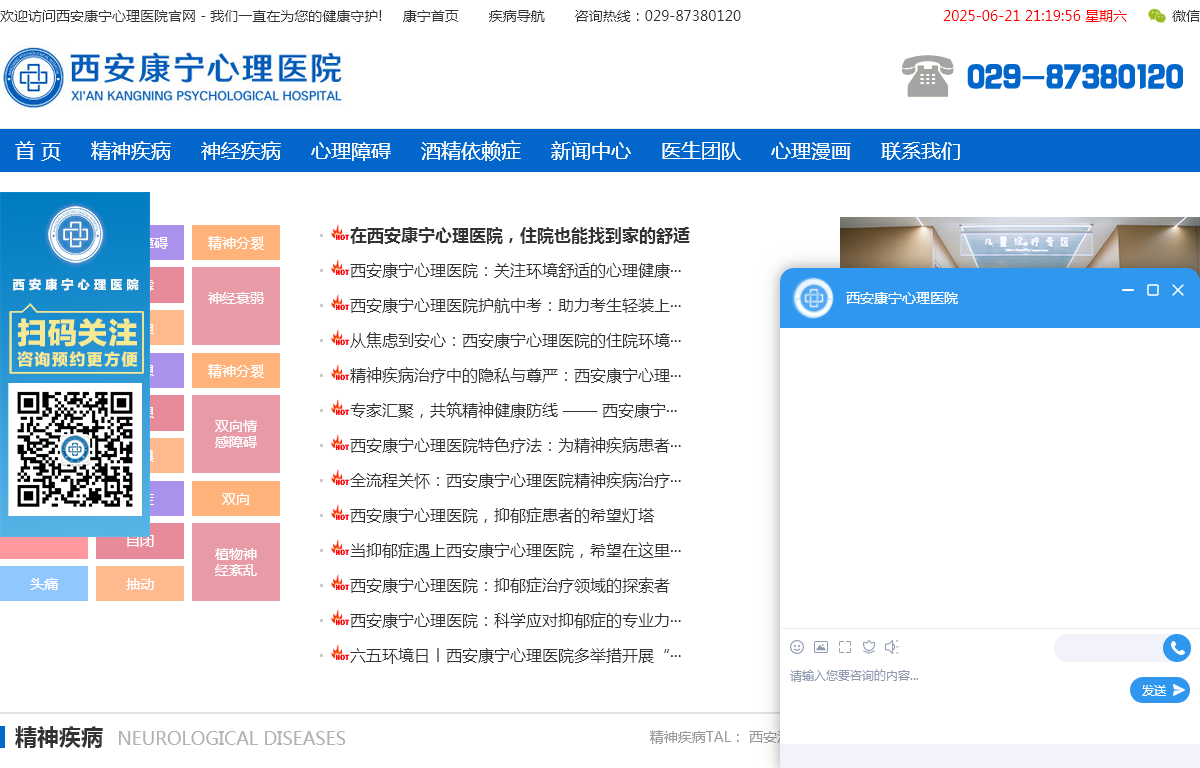Open WeChat via the top-right icon

coord(1155,16)
